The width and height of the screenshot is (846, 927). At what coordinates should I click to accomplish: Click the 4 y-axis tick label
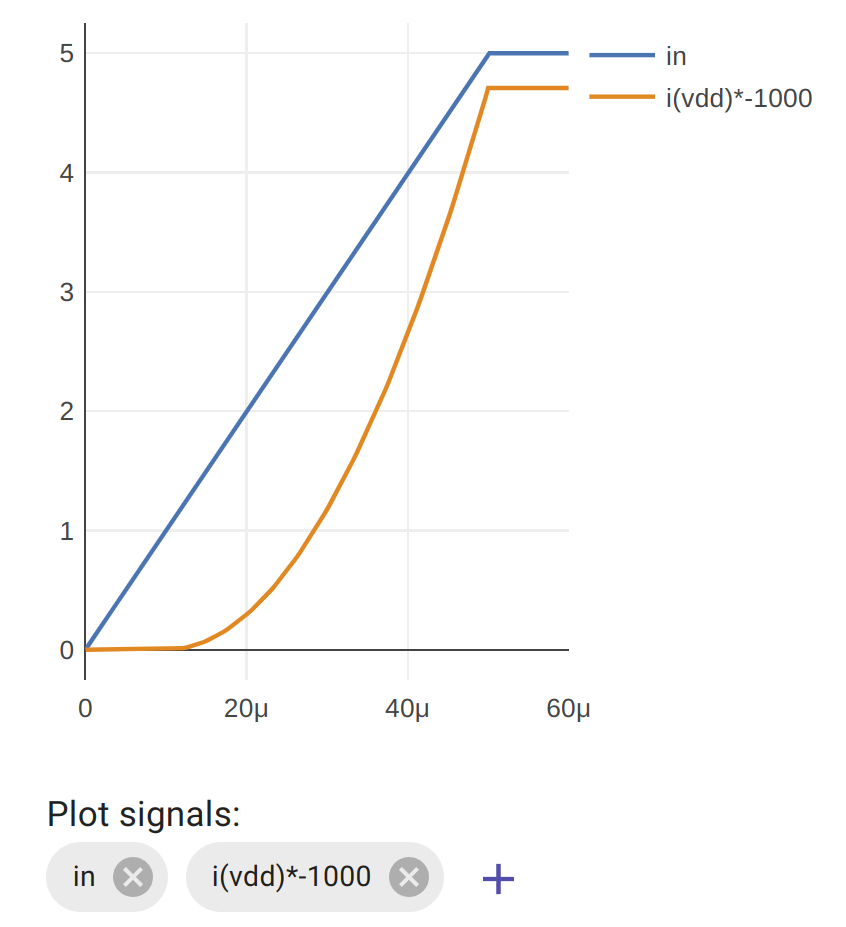coord(67,173)
